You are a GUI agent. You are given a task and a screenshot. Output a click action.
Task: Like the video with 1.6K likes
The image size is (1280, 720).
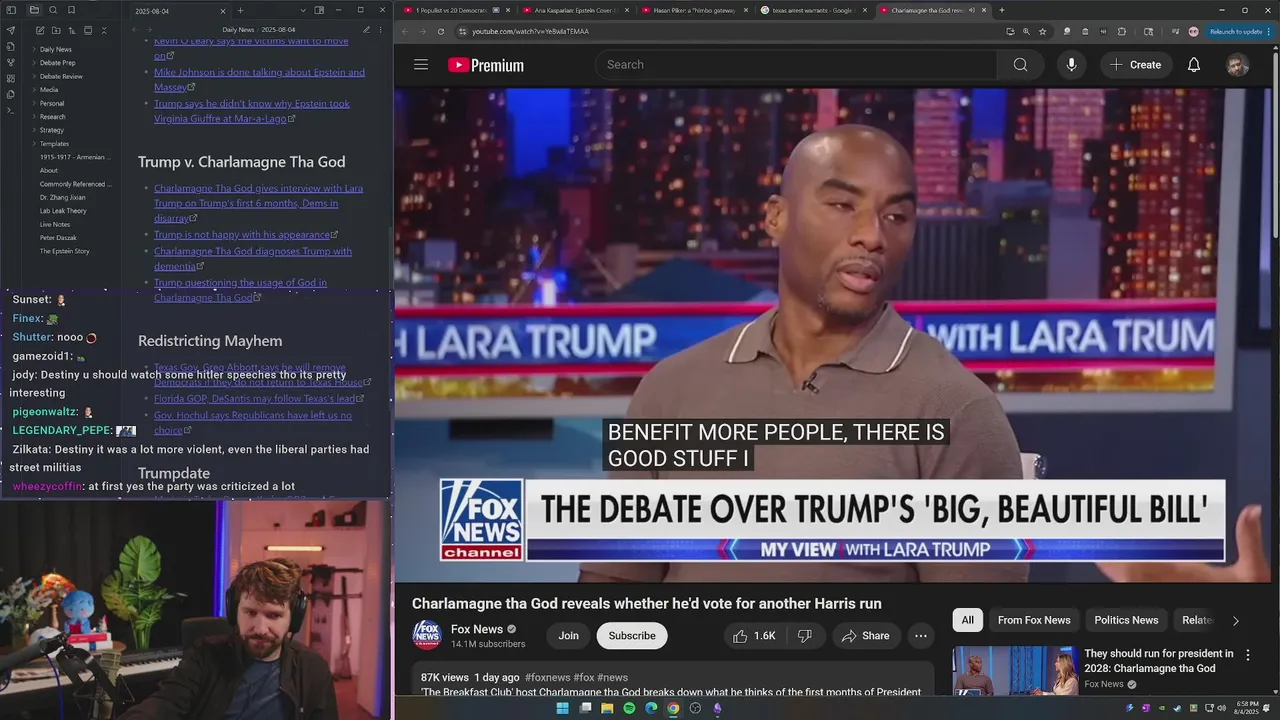pyautogui.click(x=754, y=636)
